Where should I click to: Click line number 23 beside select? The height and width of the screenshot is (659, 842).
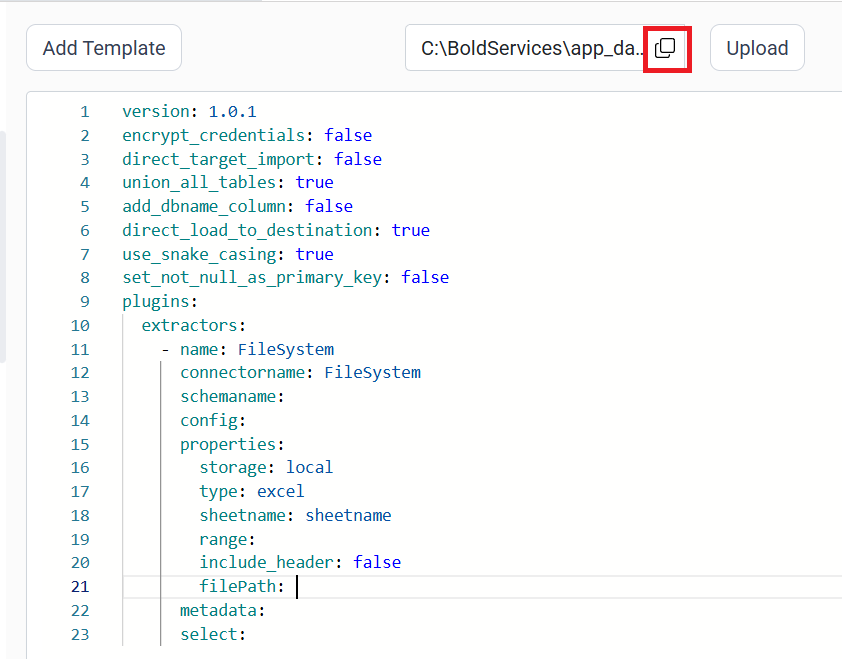(x=81, y=634)
